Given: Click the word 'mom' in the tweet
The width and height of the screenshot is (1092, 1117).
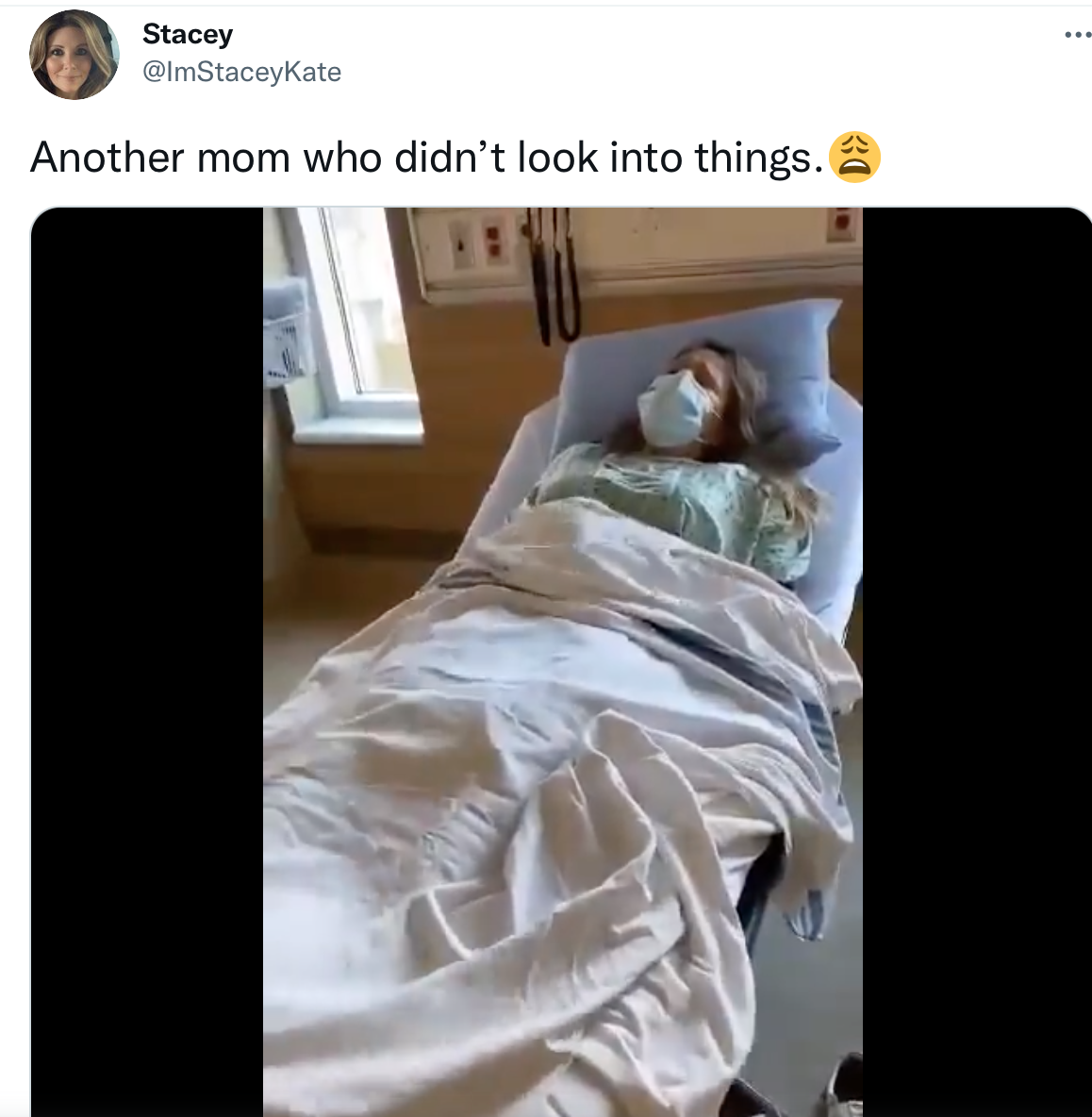Looking at the screenshot, I should [x=243, y=158].
